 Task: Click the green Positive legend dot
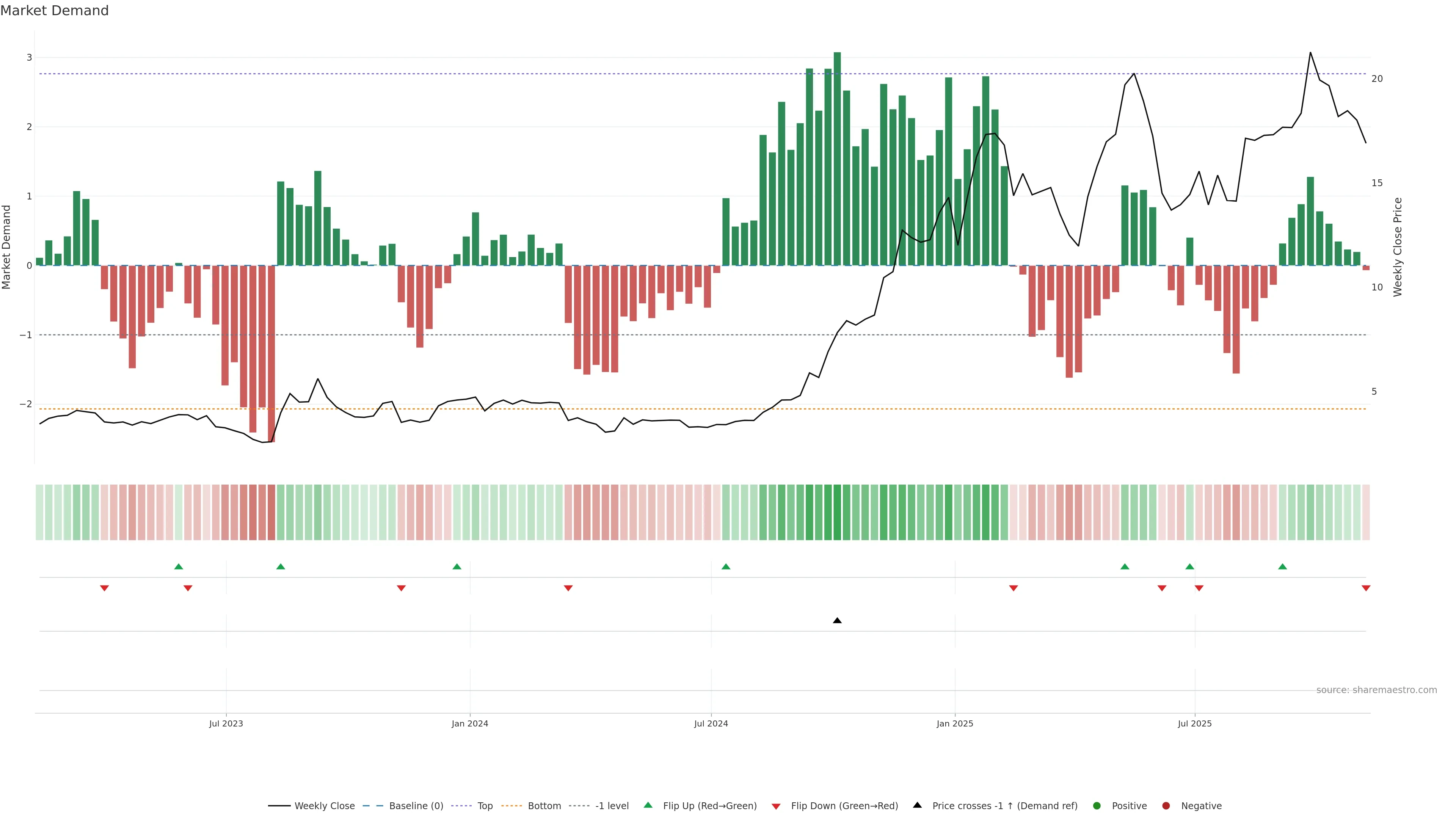(x=1097, y=806)
